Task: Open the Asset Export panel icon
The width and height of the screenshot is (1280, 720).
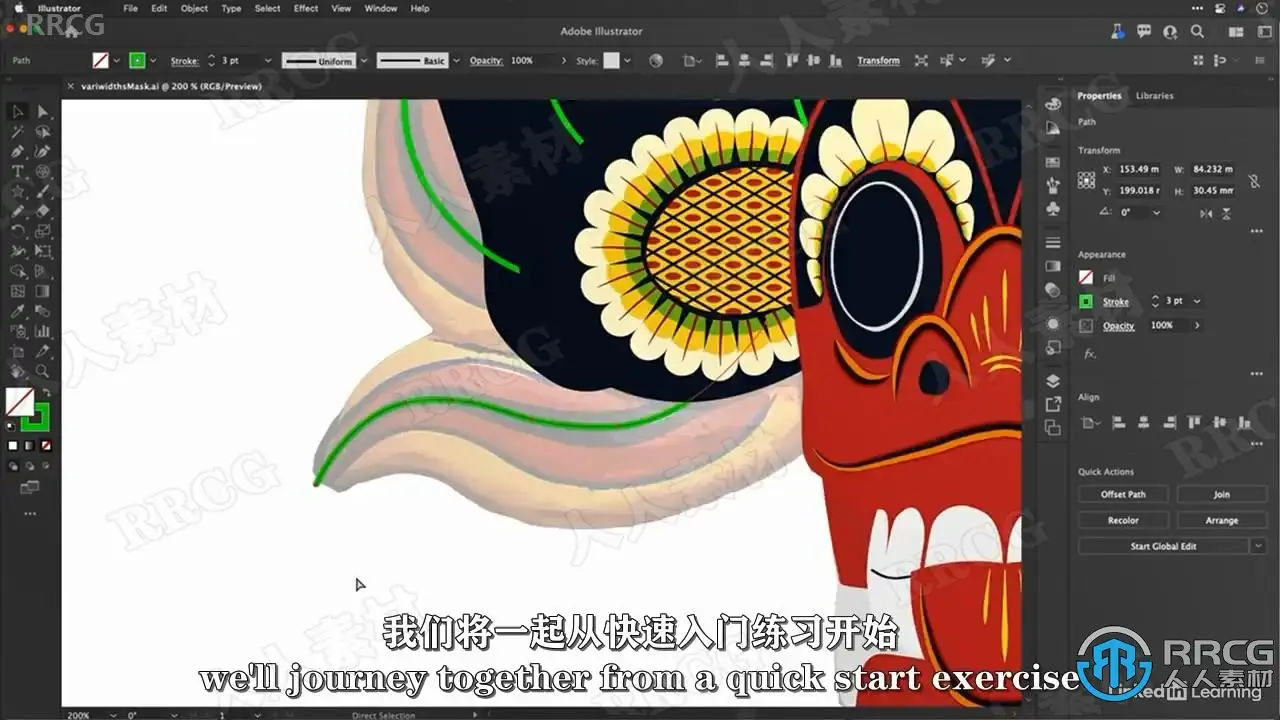Action: click(1052, 404)
